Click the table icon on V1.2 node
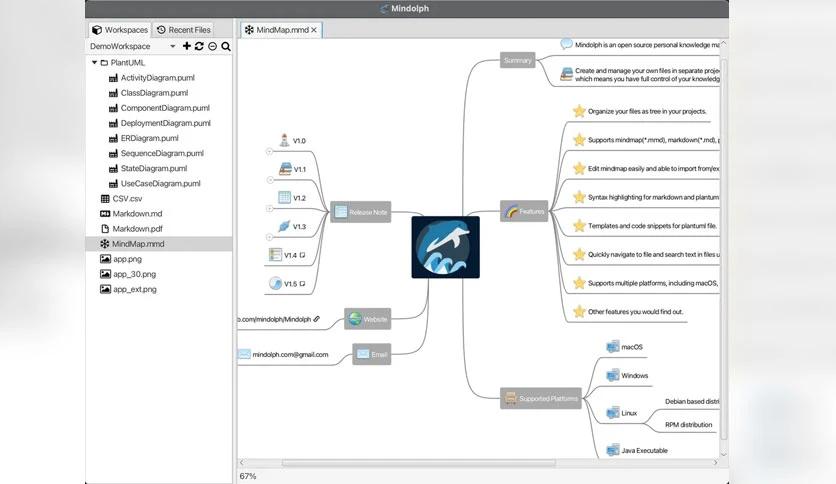Image resolution: width=836 pixels, height=484 pixels. [285, 197]
